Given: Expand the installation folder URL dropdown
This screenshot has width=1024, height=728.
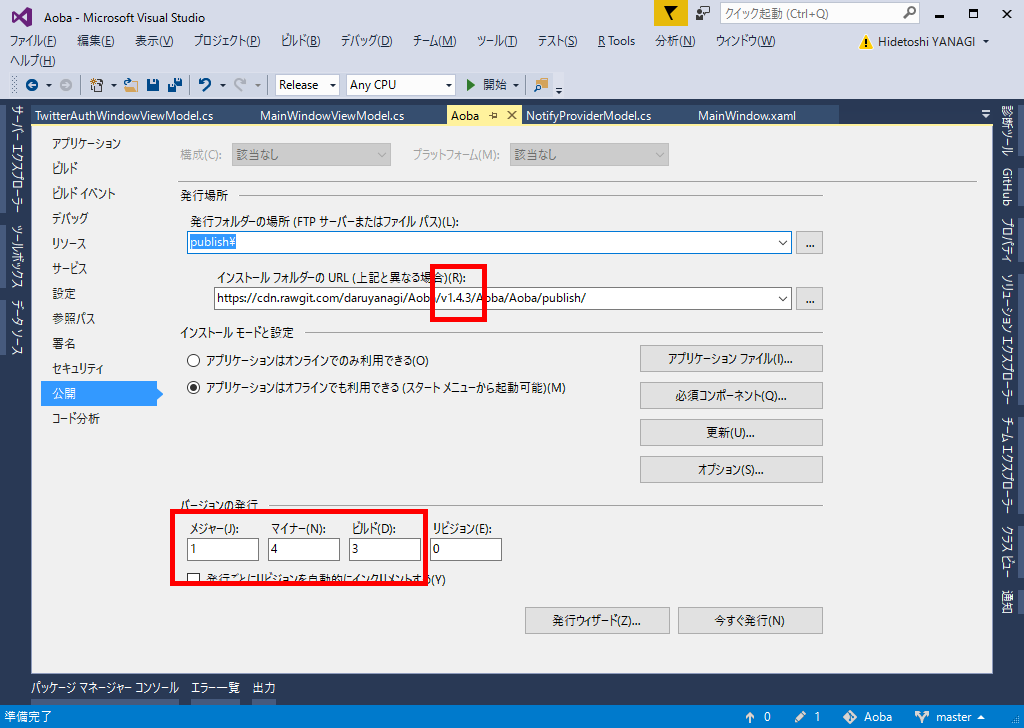Looking at the screenshot, I should [x=782, y=298].
